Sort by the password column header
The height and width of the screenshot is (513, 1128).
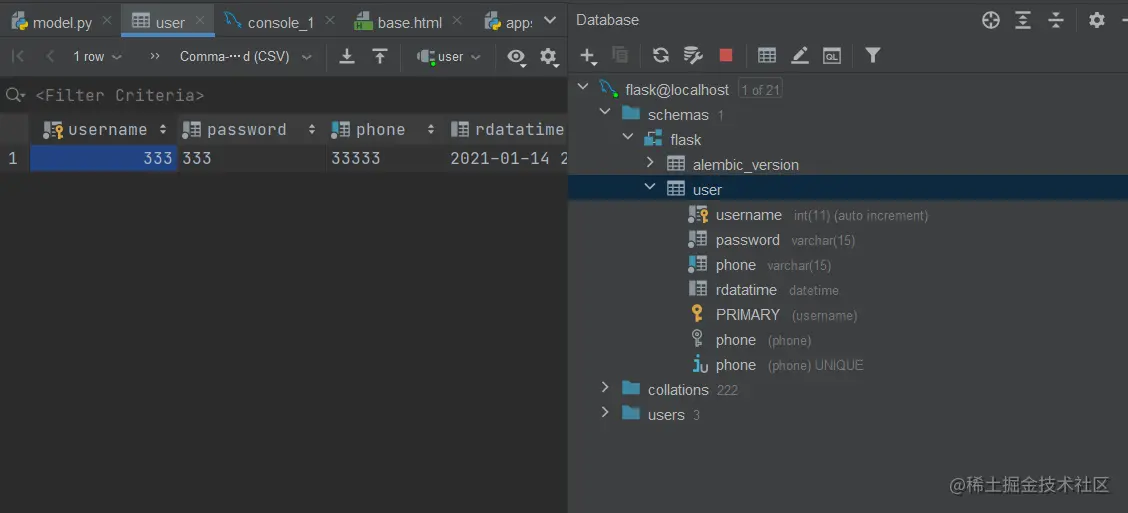(x=251, y=130)
